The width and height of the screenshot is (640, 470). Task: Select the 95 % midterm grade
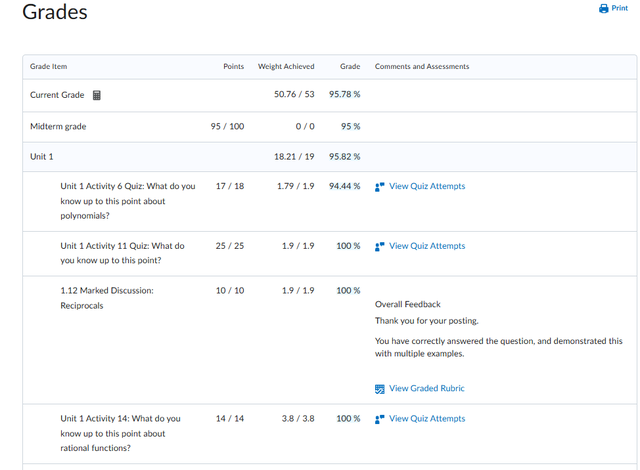coord(351,126)
